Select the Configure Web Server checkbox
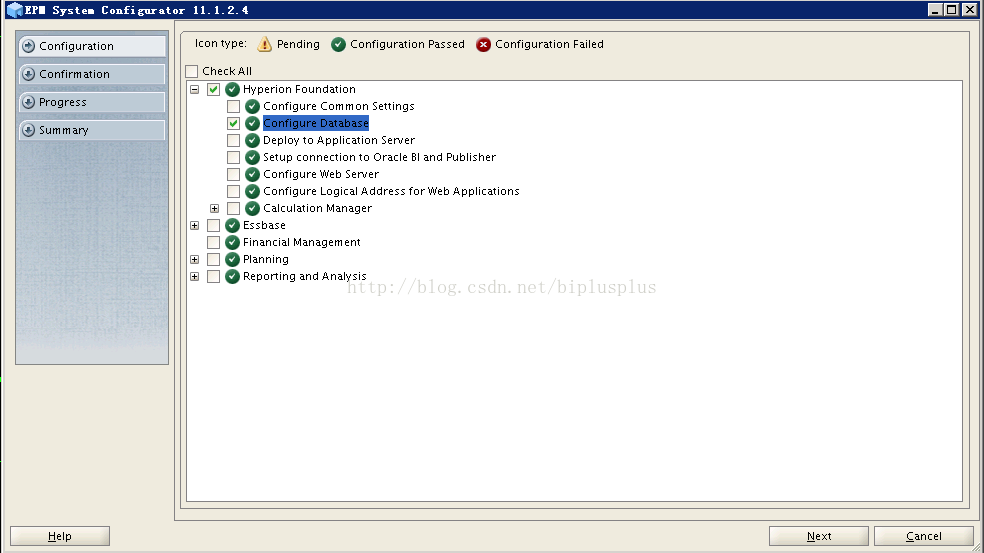 (x=233, y=174)
